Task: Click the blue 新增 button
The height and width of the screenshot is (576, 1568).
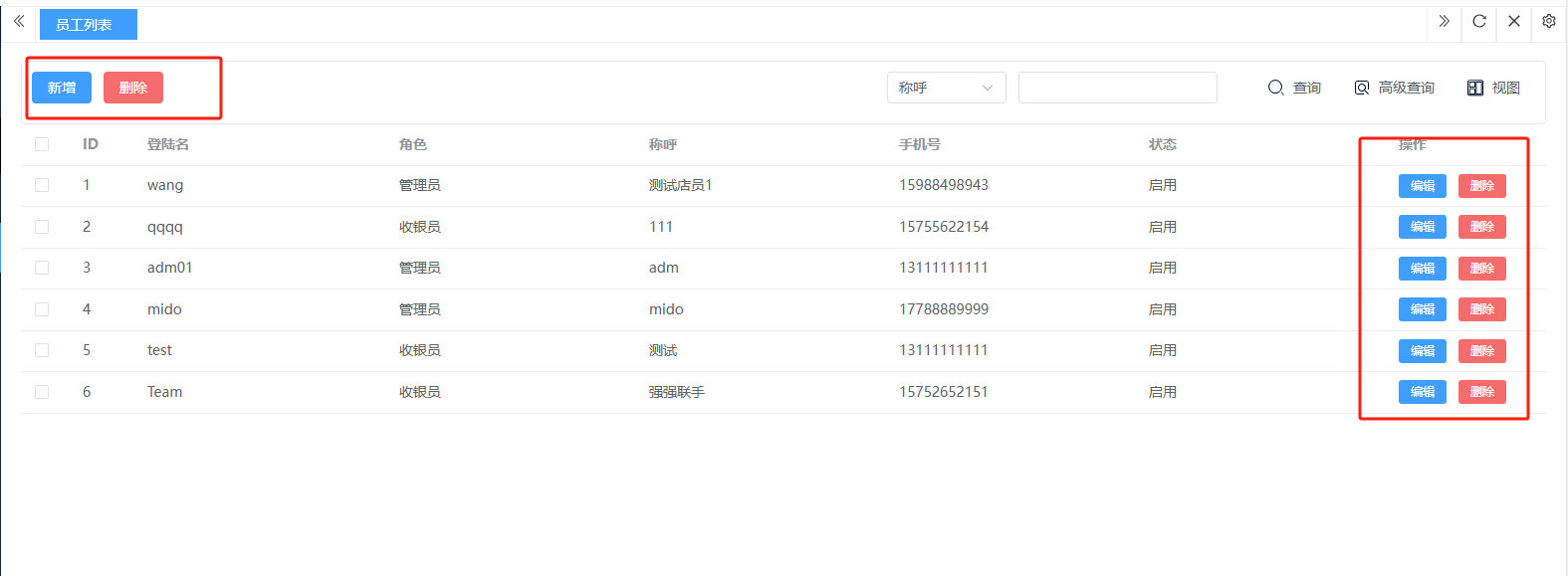Action: [x=62, y=88]
